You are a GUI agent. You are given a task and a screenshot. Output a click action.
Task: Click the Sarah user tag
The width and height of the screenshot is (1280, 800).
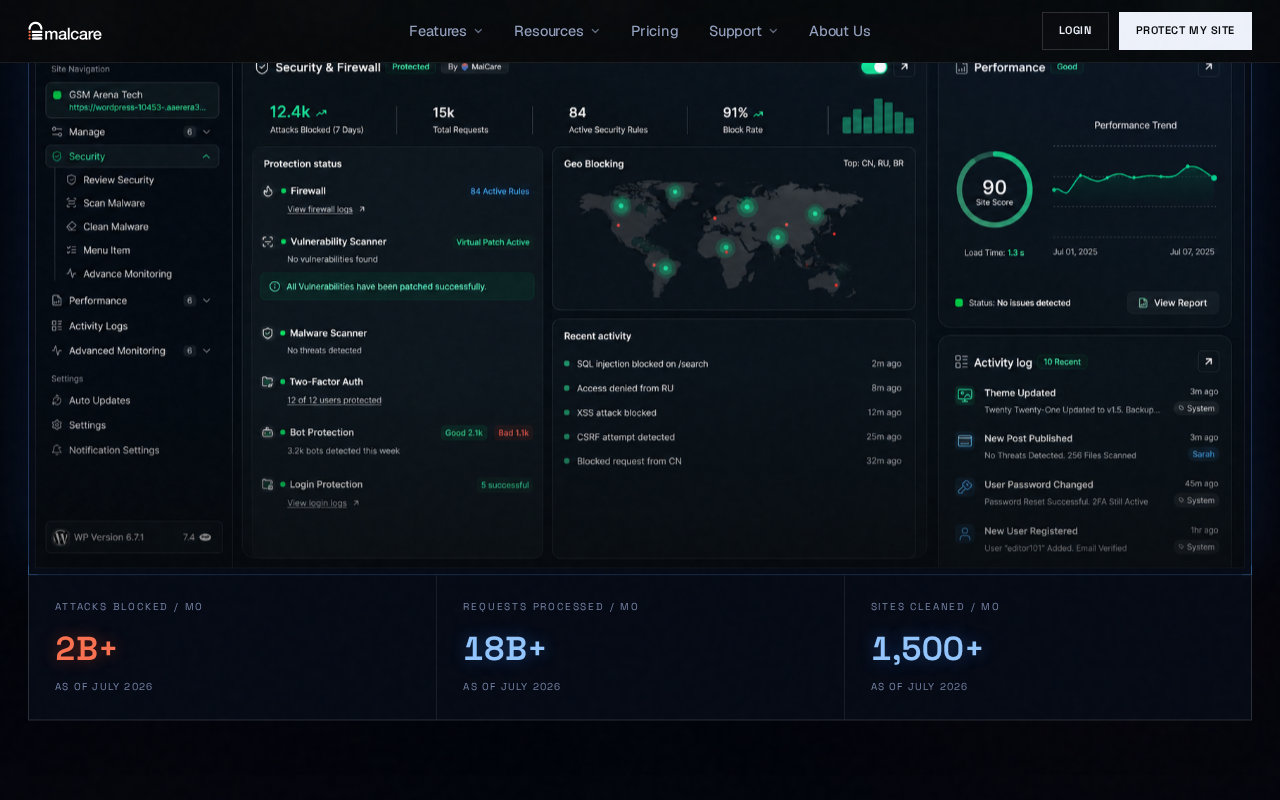click(x=1203, y=454)
